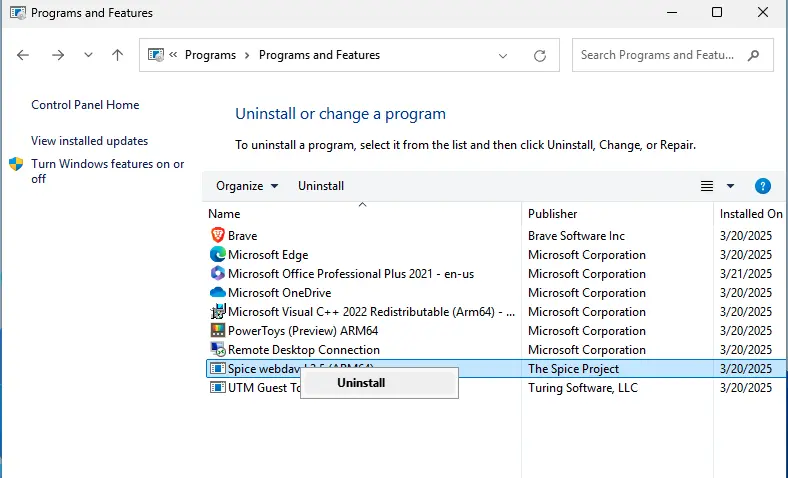Expand the view options dropdown arrow

730,186
